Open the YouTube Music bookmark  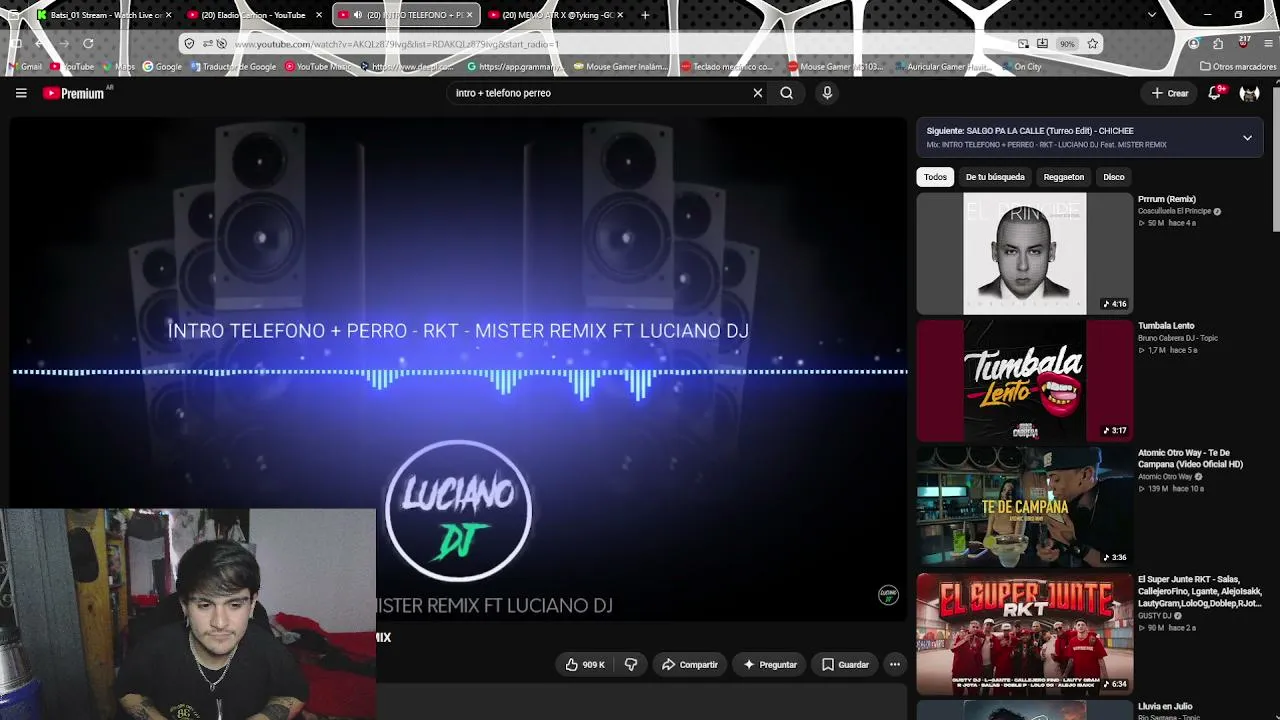pos(319,67)
